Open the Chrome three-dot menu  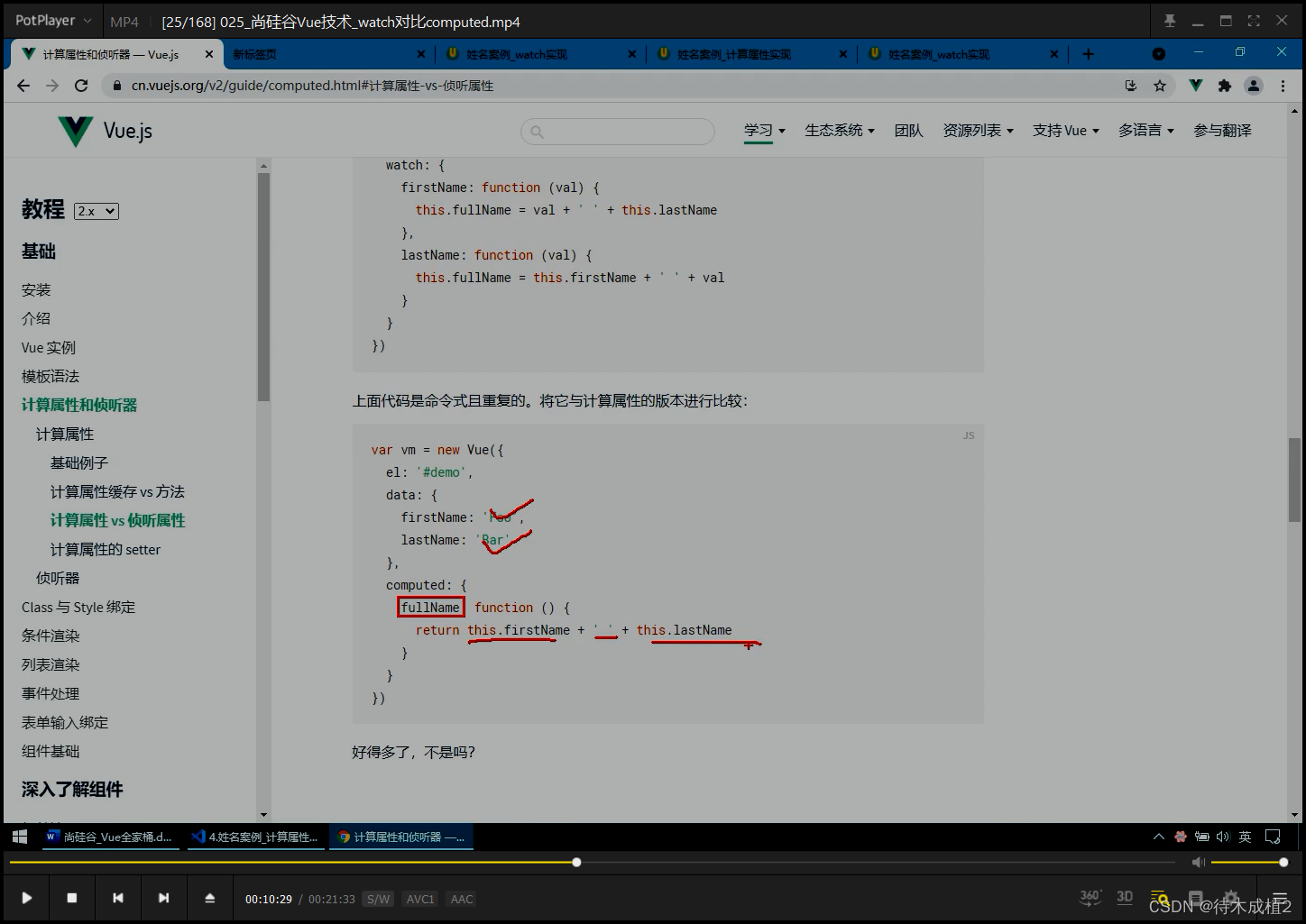click(1283, 86)
